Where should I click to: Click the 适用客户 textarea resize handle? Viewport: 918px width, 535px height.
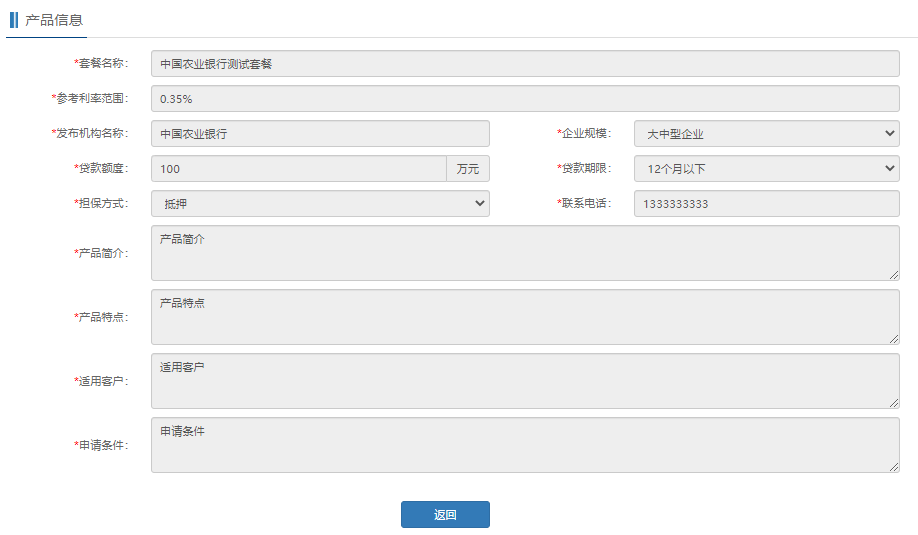click(x=893, y=403)
